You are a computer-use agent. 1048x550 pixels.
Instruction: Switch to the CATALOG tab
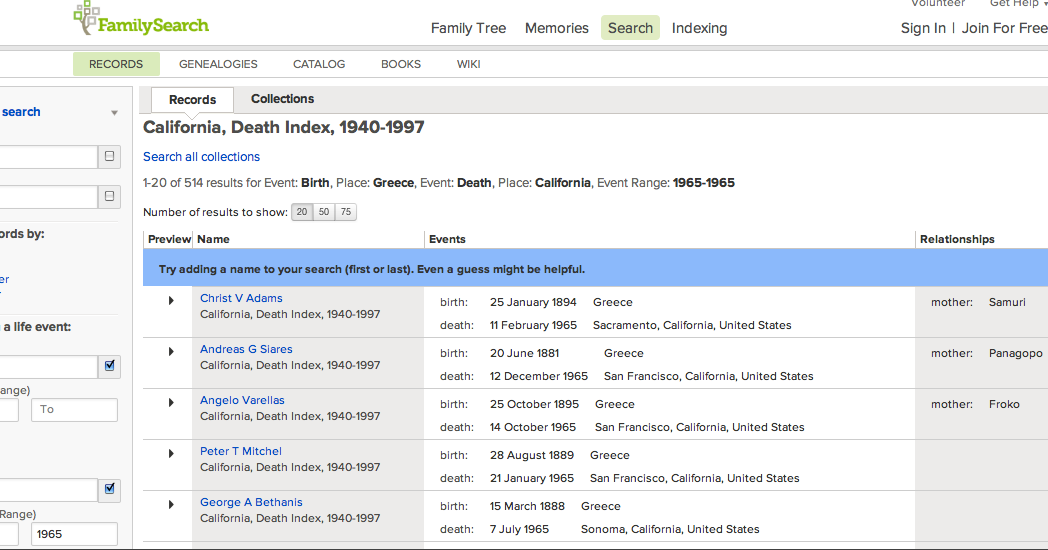click(319, 64)
